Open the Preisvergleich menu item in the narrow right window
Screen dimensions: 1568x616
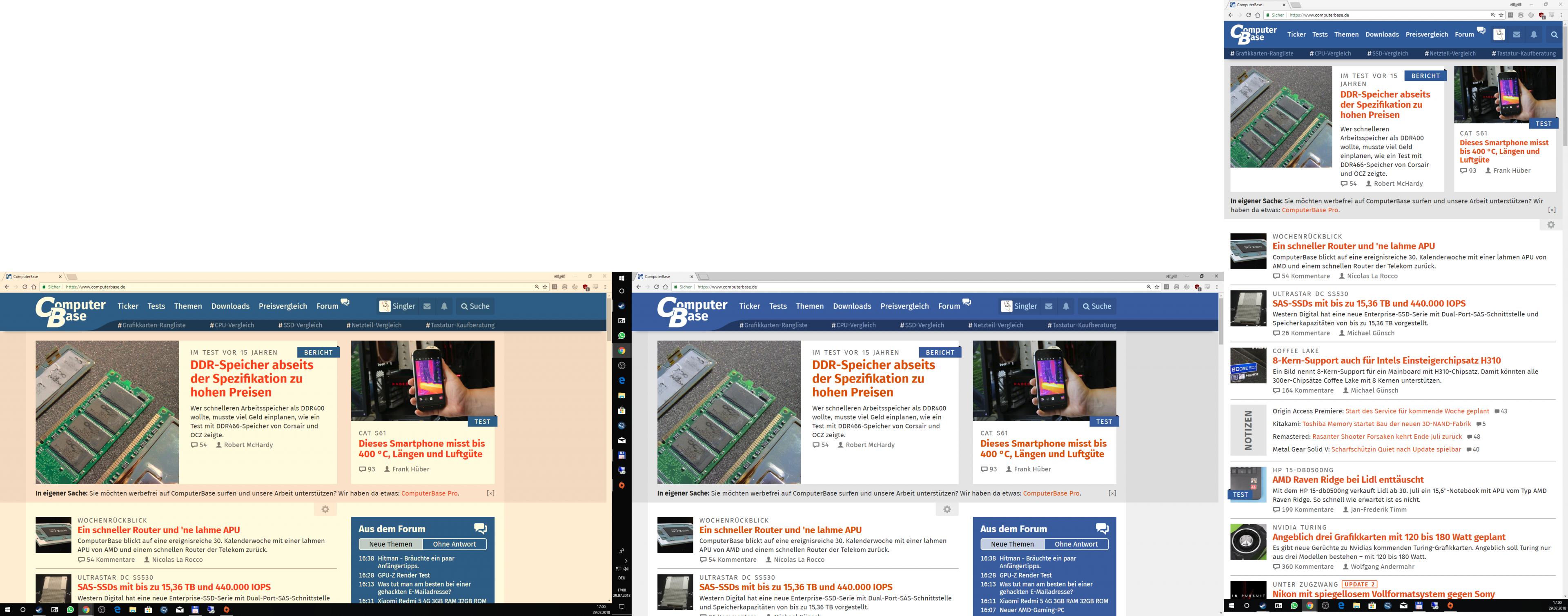(1426, 35)
